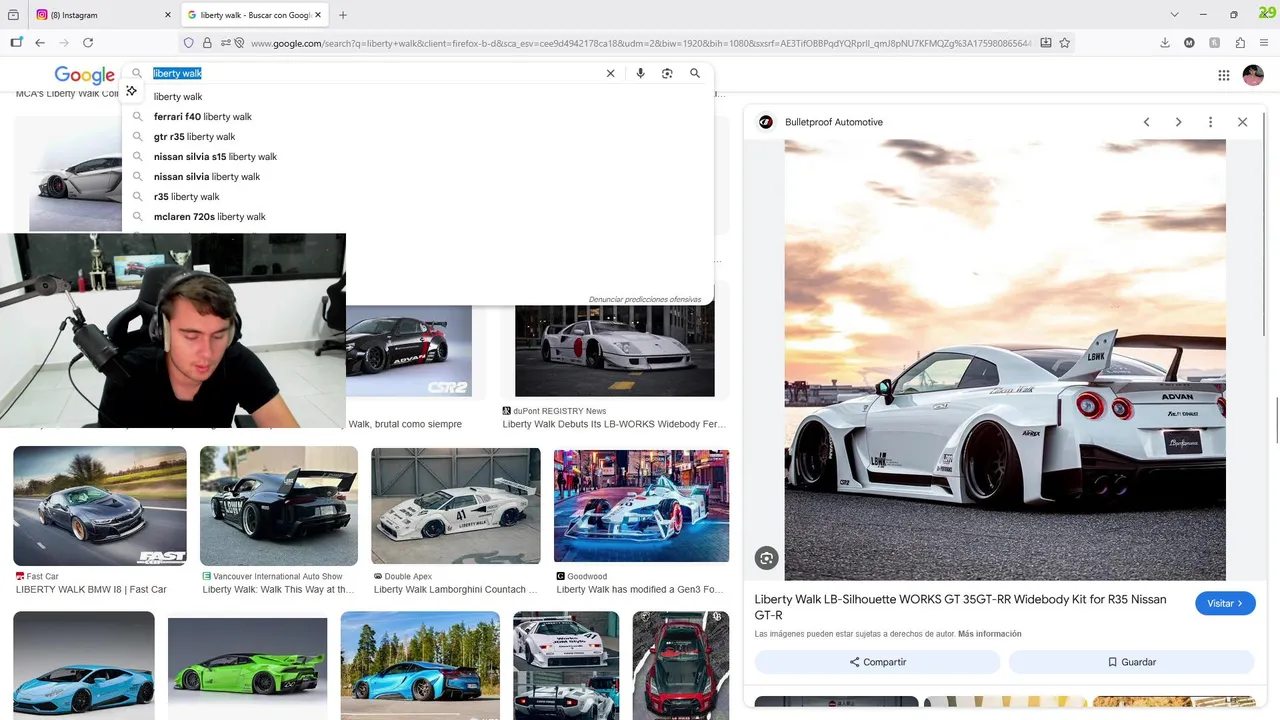Show previous image in preview panel
The height and width of the screenshot is (720, 1280).
[1147, 122]
